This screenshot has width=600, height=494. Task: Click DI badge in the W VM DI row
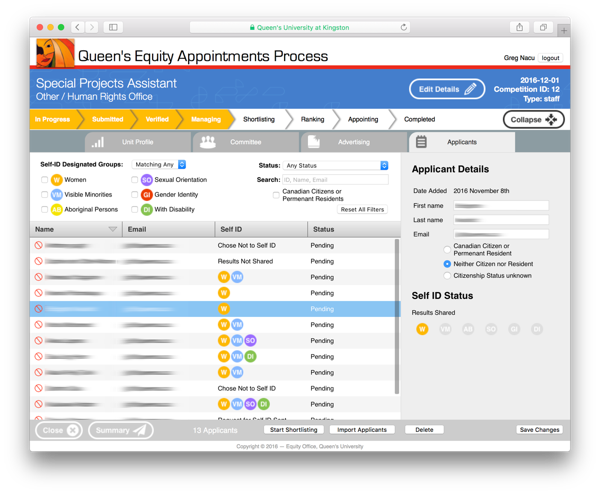250,357
